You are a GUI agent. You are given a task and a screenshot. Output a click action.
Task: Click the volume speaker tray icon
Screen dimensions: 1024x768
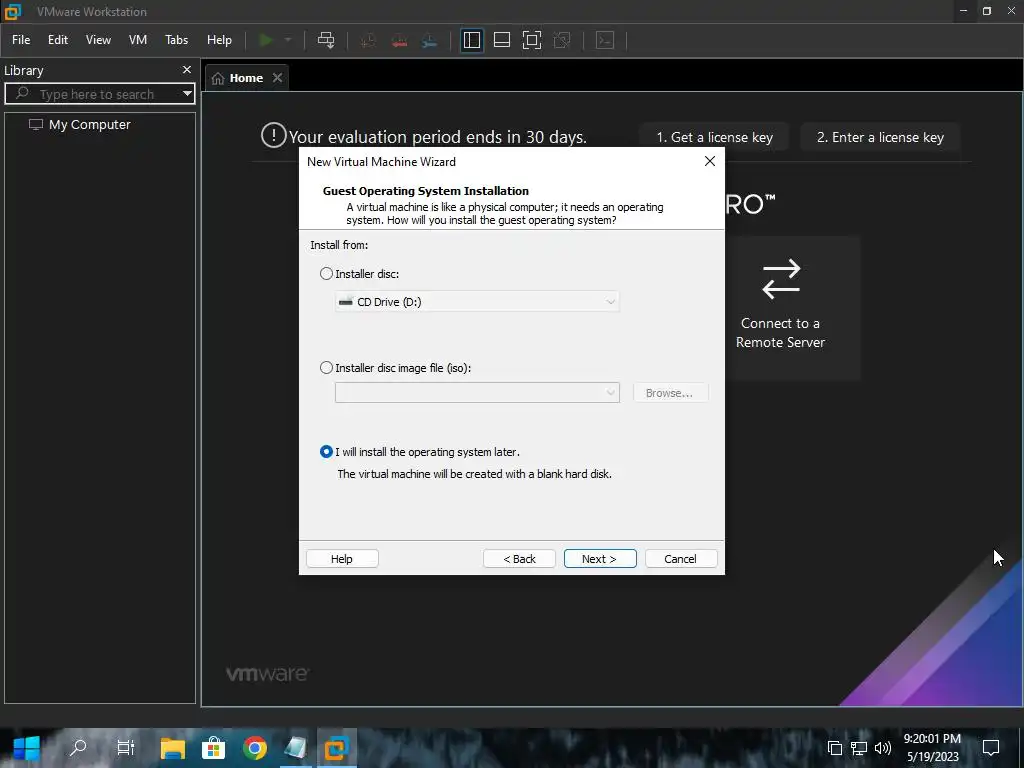point(883,748)
